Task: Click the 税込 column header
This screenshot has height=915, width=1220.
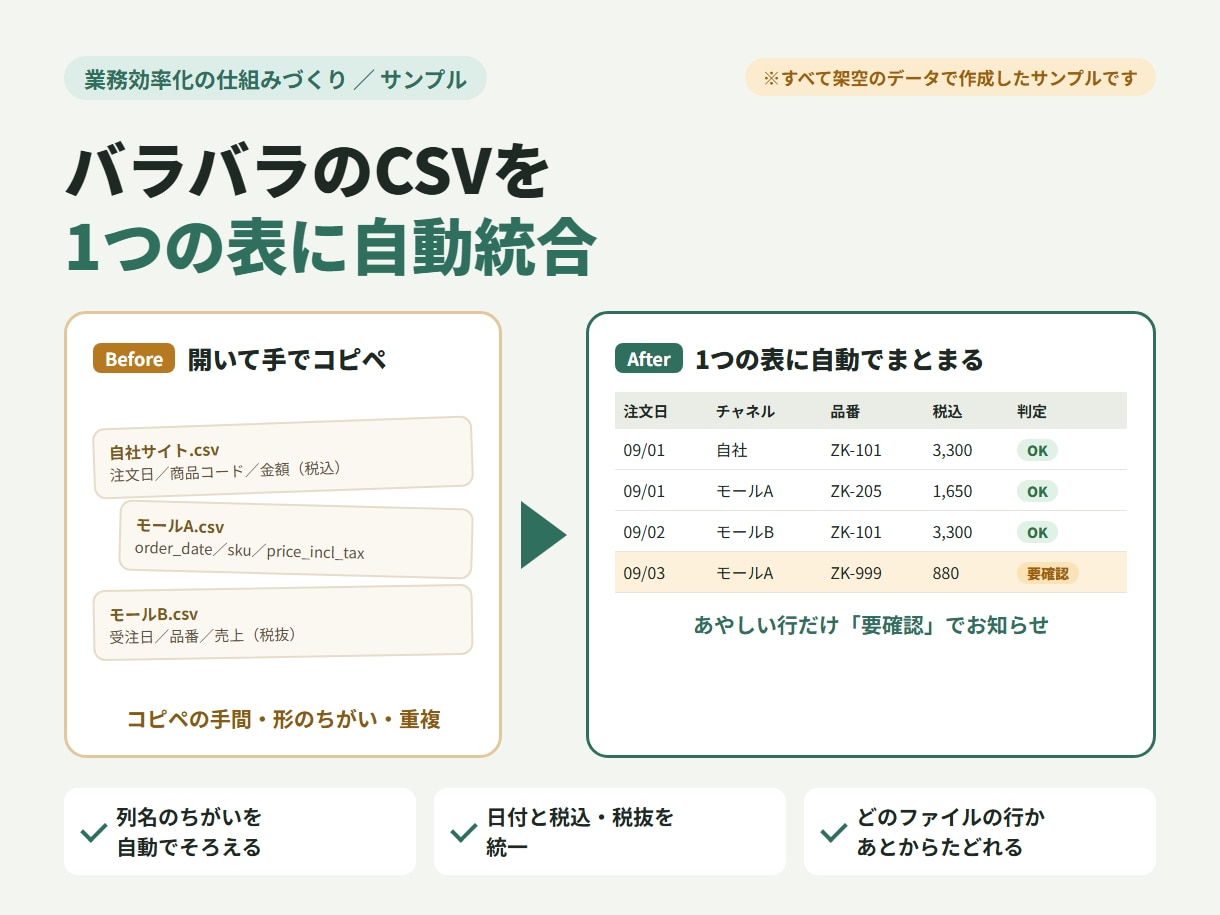Action: pyautogui.click(x=947, y=411)
